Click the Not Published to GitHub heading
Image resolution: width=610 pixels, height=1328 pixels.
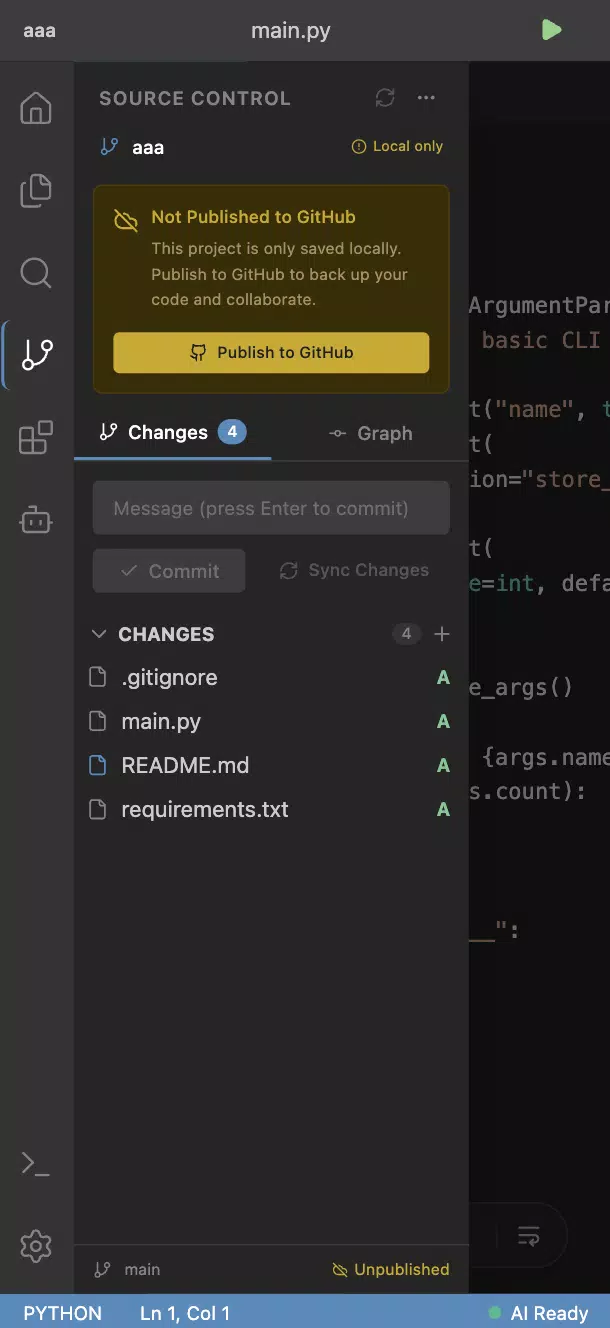tap(253, 216)
